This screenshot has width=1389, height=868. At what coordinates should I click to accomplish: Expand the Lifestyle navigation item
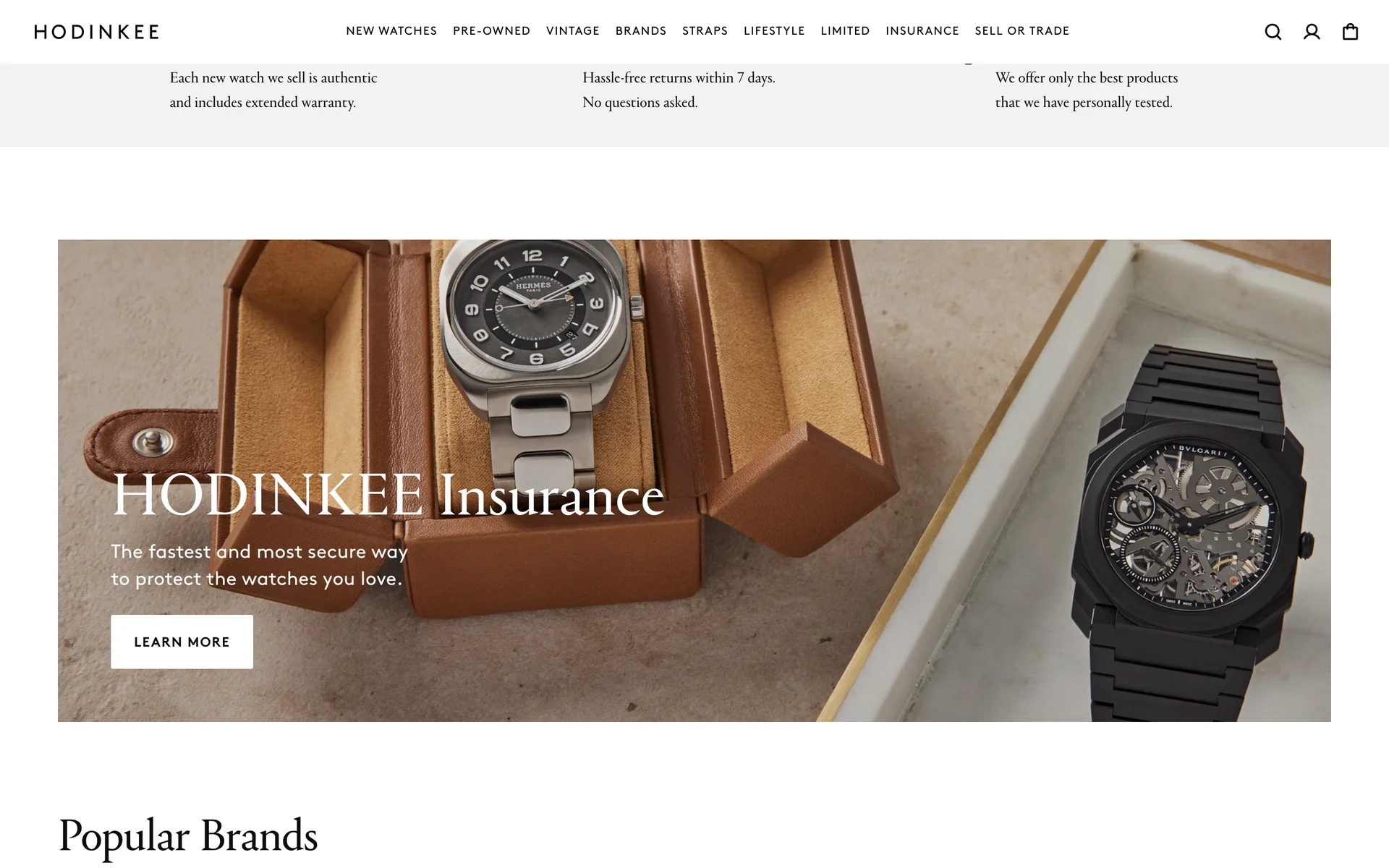click(x=774, y=31)
